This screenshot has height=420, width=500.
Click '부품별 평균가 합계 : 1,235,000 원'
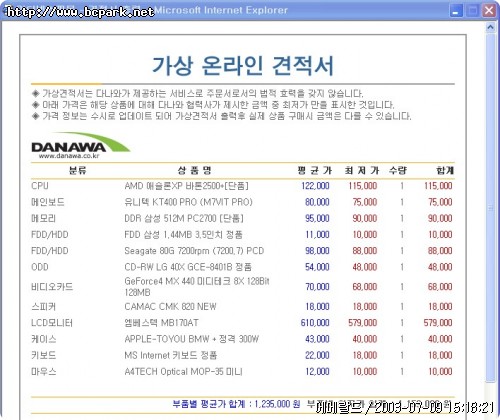(236, 404)
